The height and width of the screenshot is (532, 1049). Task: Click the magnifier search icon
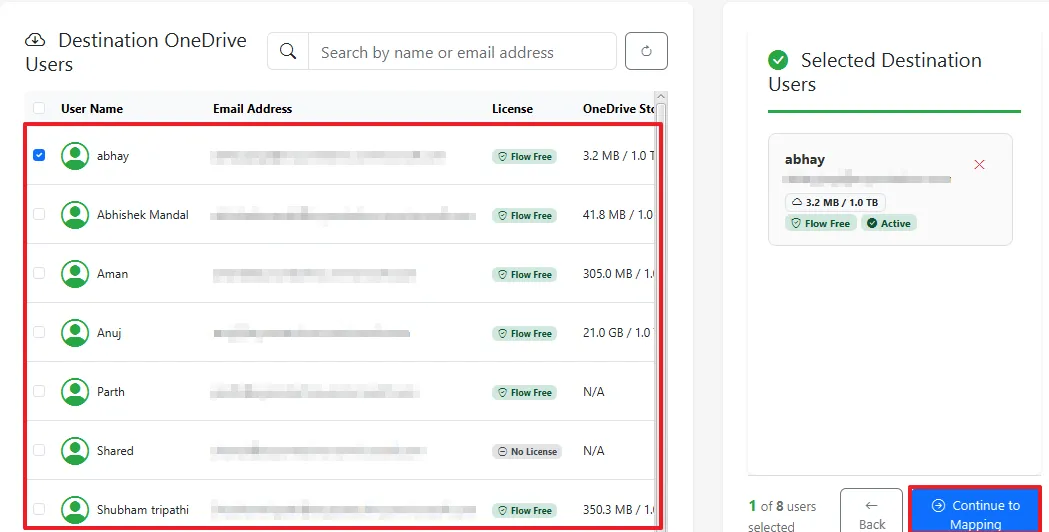click(x=288, y=51)
